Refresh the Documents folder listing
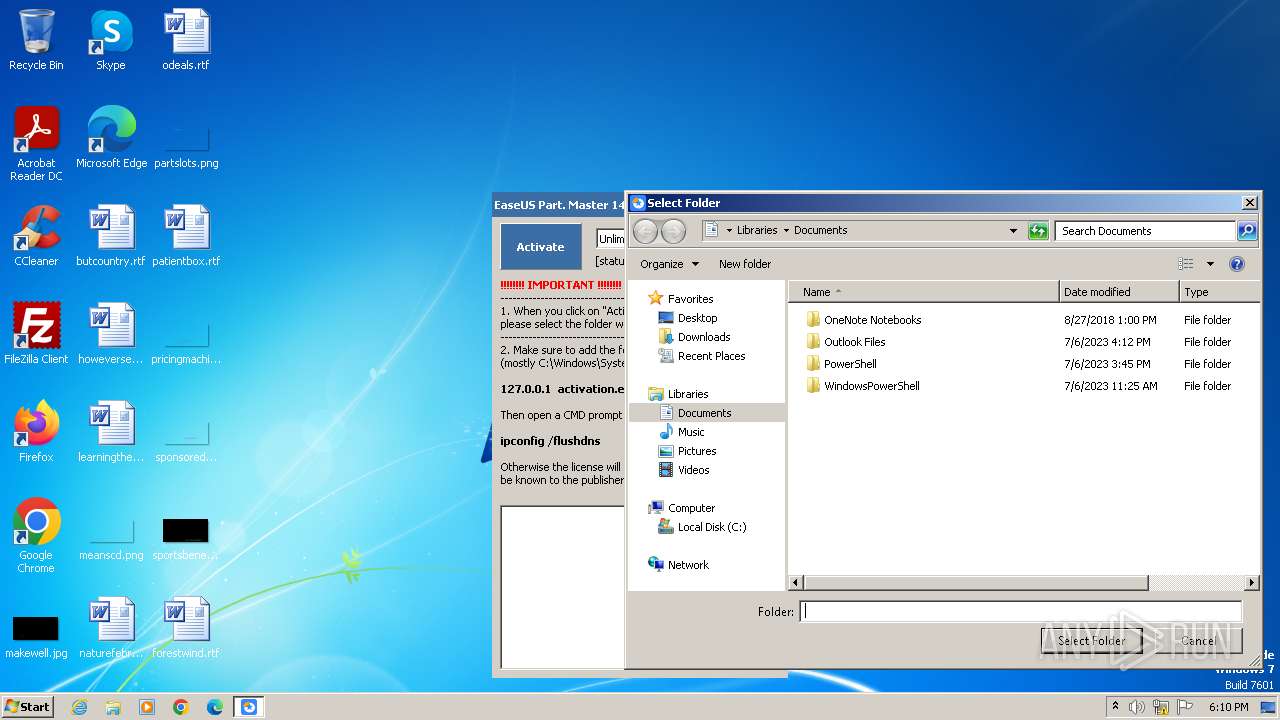 tap(1038, 231)
